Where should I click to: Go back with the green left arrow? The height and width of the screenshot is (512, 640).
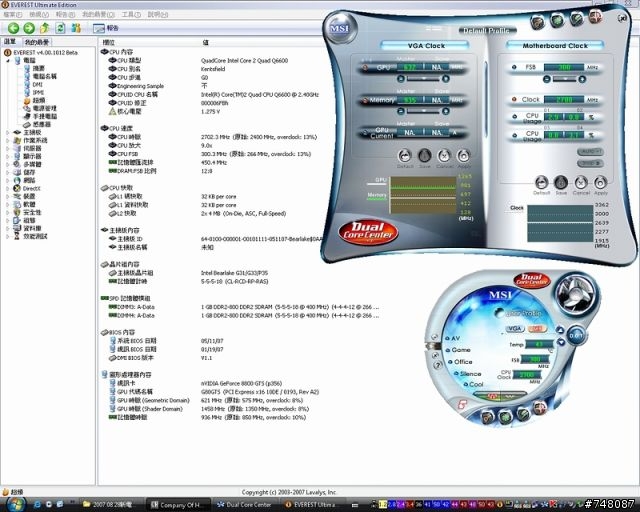(x=13, y=28)
